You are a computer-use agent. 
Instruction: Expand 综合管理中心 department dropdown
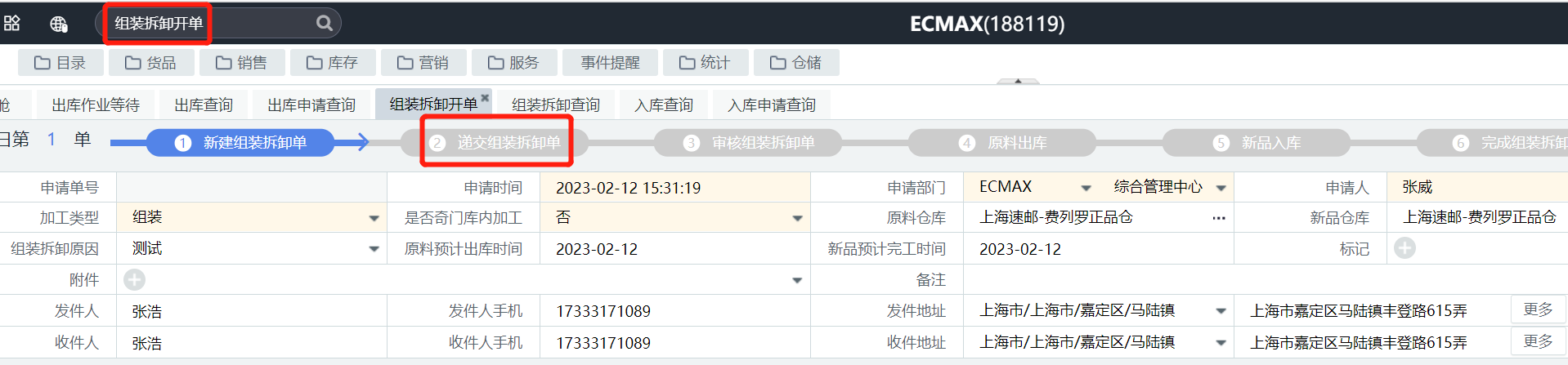click(1221, 188)
